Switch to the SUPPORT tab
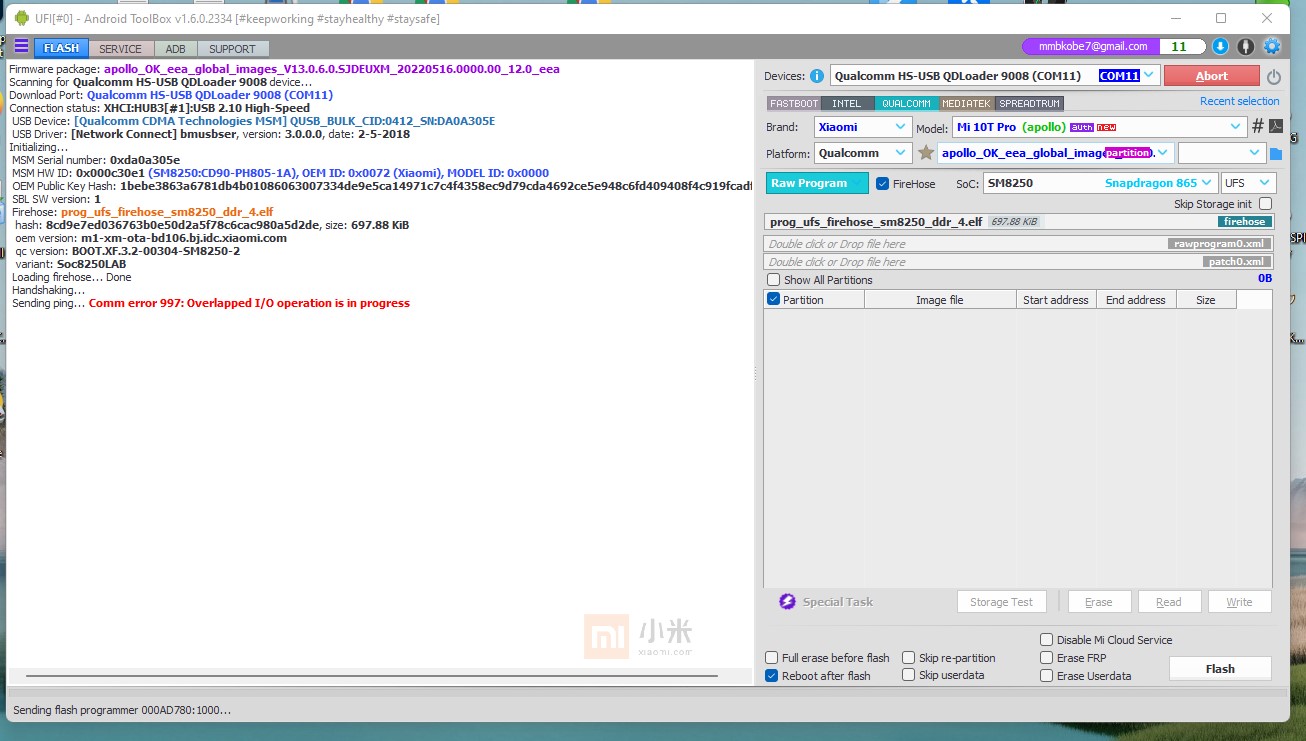The image size is (1306, 741). (232, 48)
